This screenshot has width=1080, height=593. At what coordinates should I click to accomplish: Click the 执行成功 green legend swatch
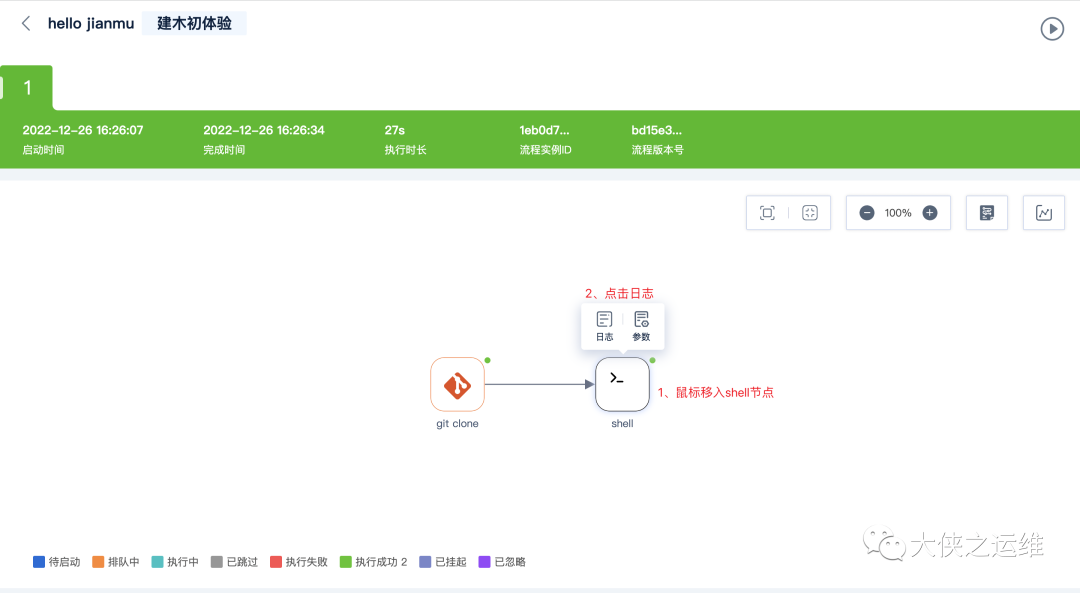tap(346, 562)
